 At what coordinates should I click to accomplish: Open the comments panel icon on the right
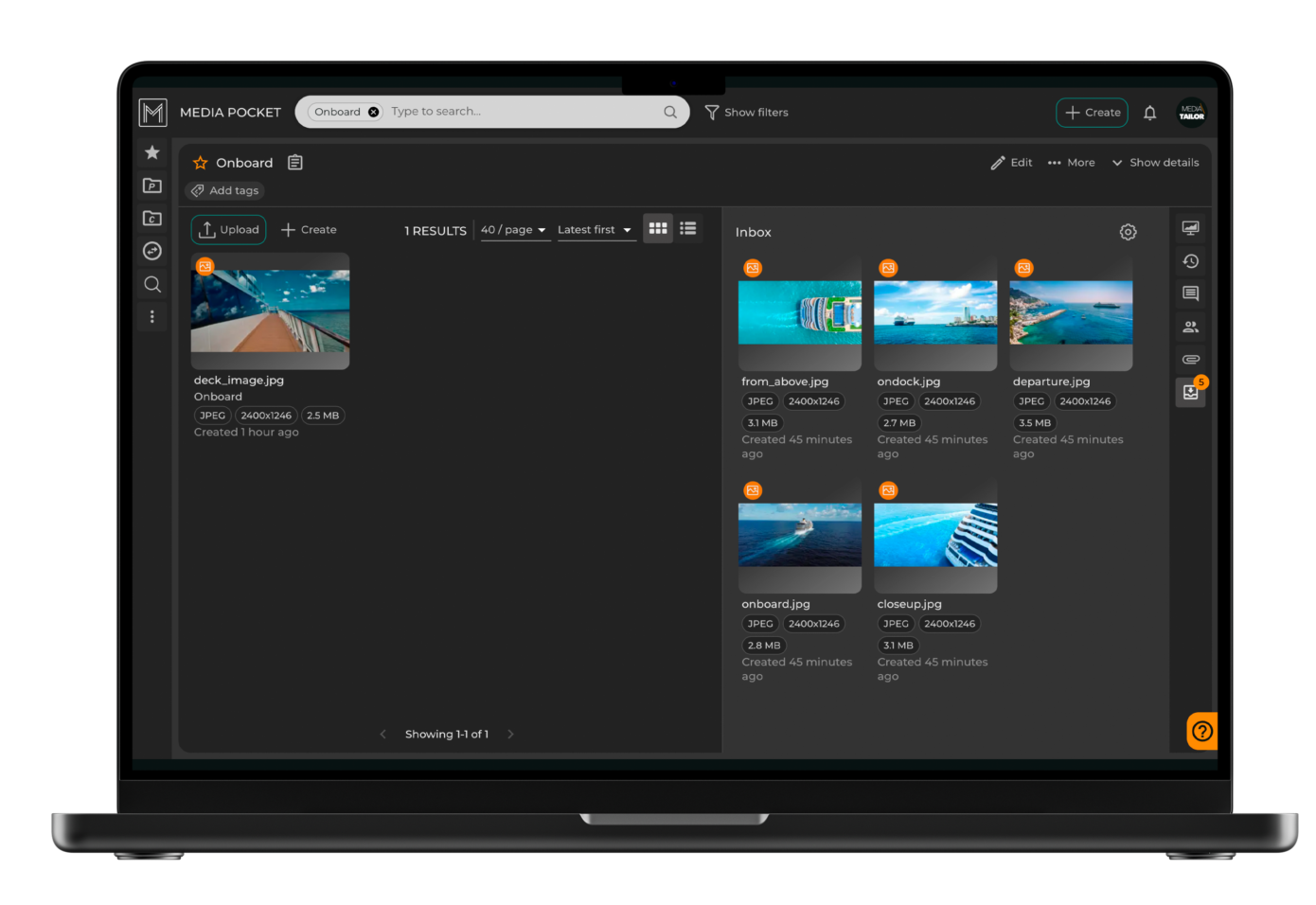[x=1190, y=293]
